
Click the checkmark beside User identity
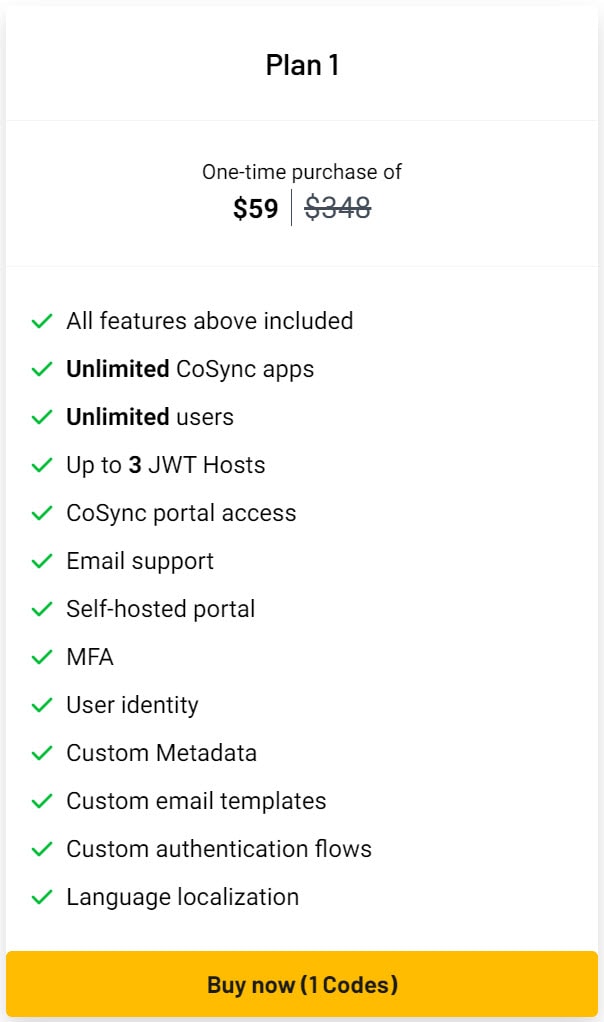[42, 705]
